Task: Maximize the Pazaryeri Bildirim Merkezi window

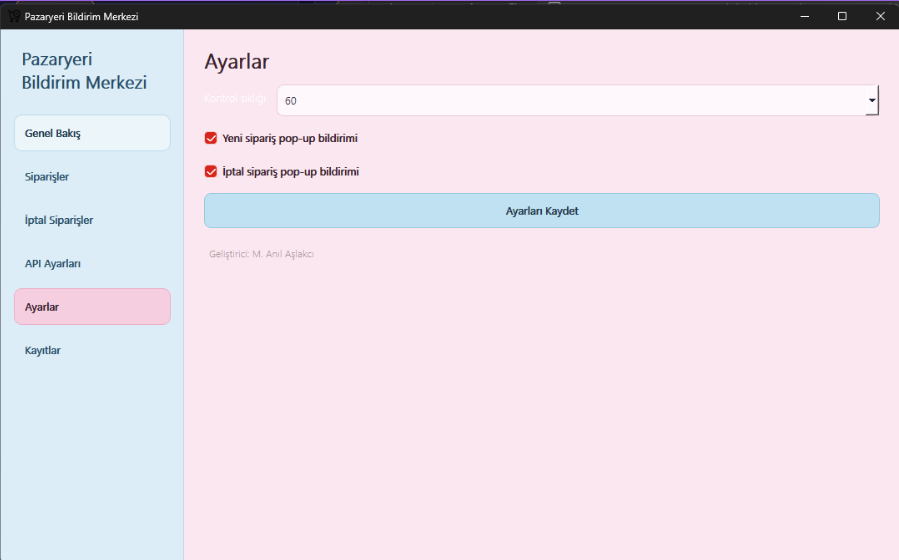Action: pos(842,16)
